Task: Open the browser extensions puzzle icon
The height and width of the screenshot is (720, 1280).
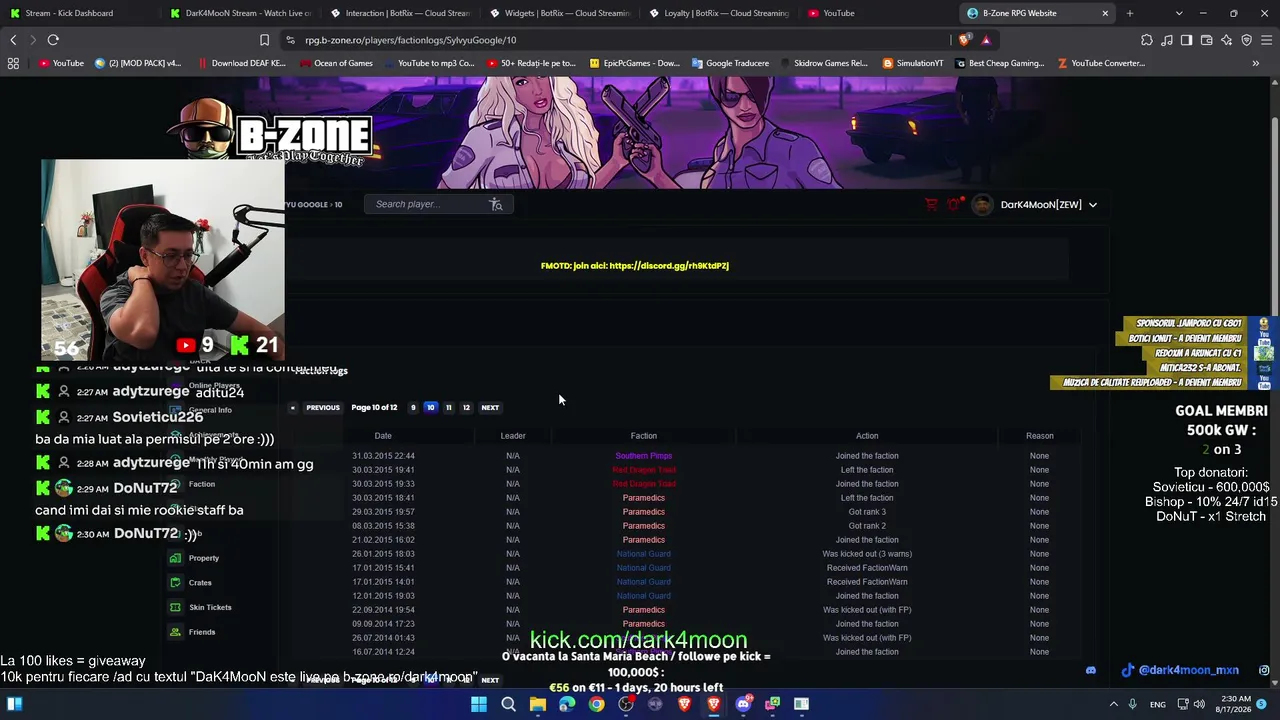Action: tap(1147, 40)
